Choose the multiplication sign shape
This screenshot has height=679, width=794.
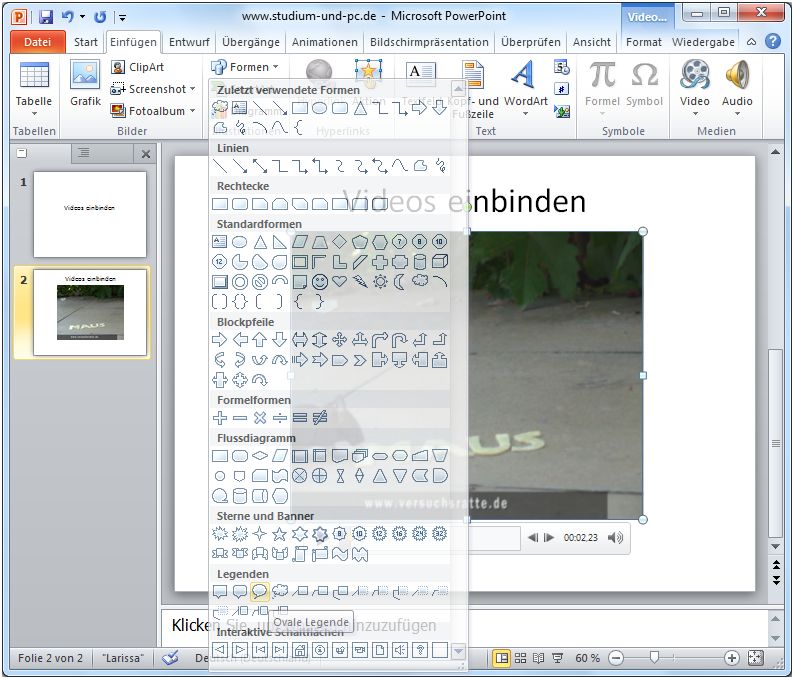(x=260, y=418)
